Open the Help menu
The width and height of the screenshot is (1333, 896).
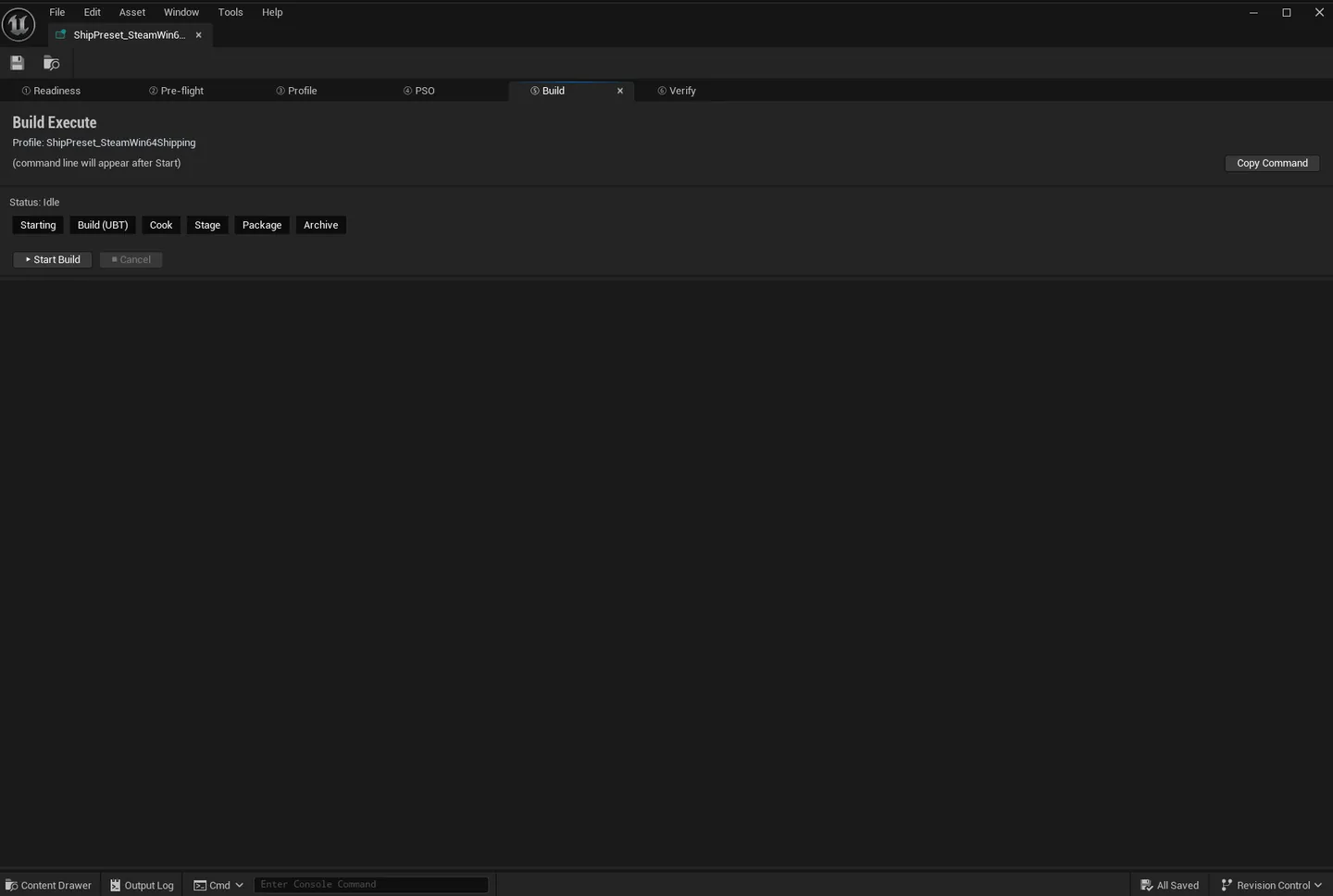272,12
